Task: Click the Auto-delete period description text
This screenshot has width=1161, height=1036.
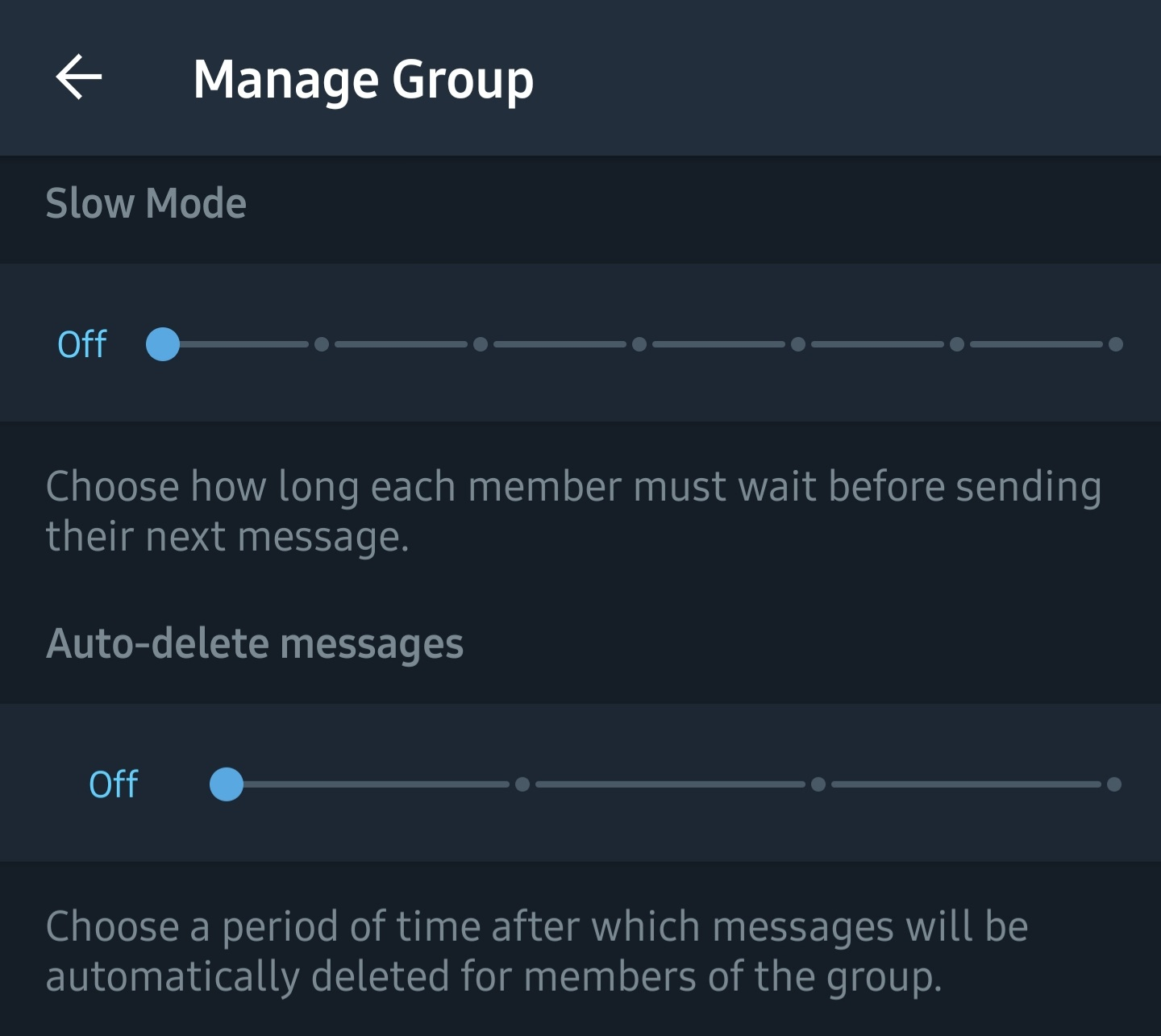Action: tap(537, 951)
